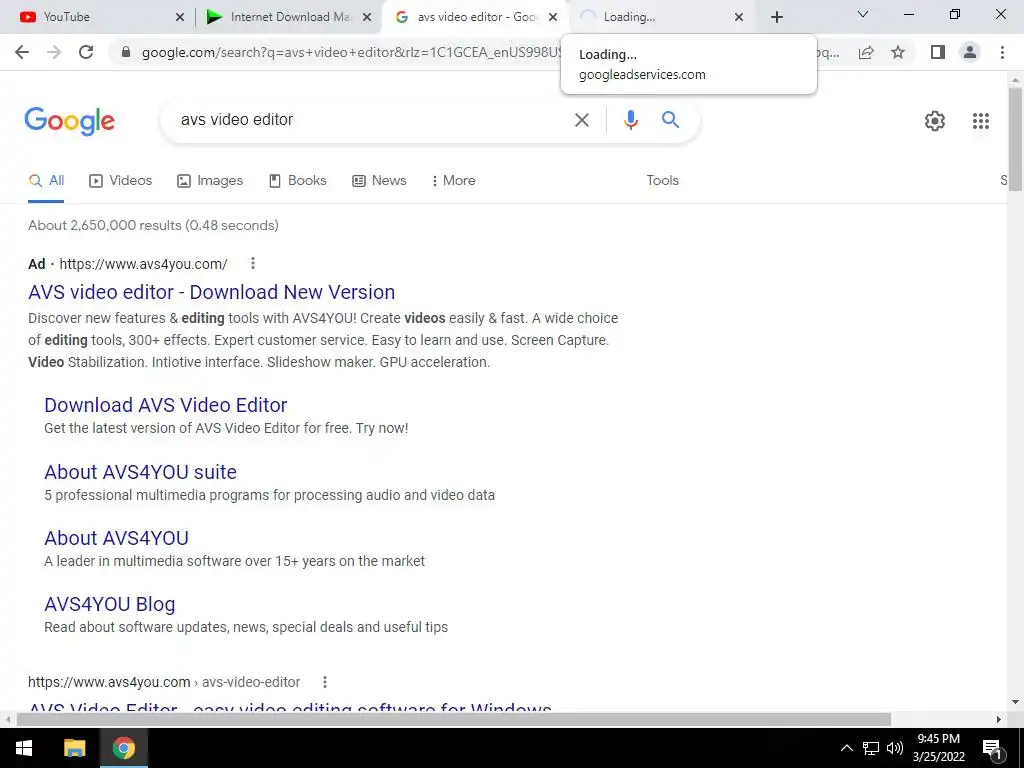
Task: Switch to Internet Download Manager tab
Action: coord(287,17)
